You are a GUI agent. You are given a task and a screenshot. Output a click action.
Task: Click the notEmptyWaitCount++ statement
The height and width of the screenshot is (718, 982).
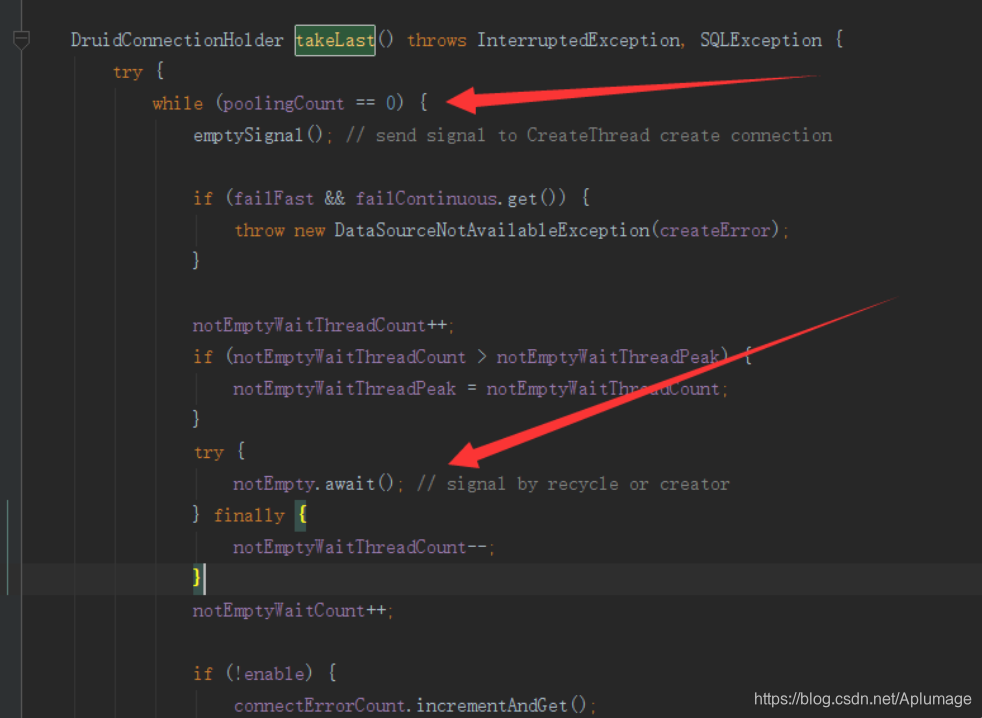click(x=293, y=611)
